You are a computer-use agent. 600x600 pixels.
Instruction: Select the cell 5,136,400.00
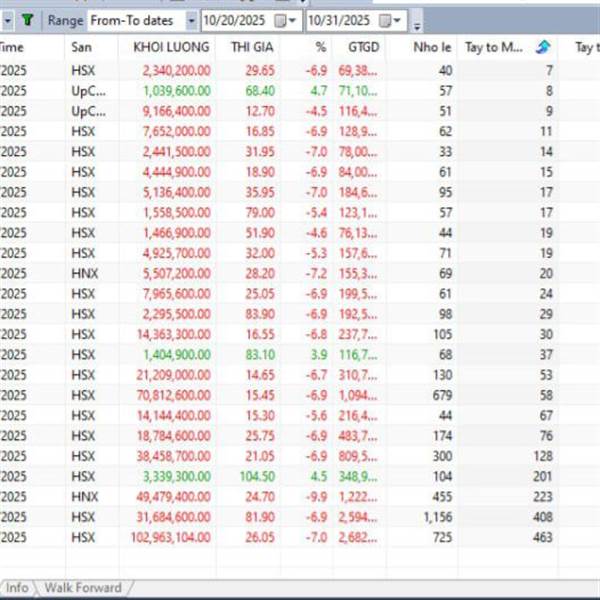176,192
